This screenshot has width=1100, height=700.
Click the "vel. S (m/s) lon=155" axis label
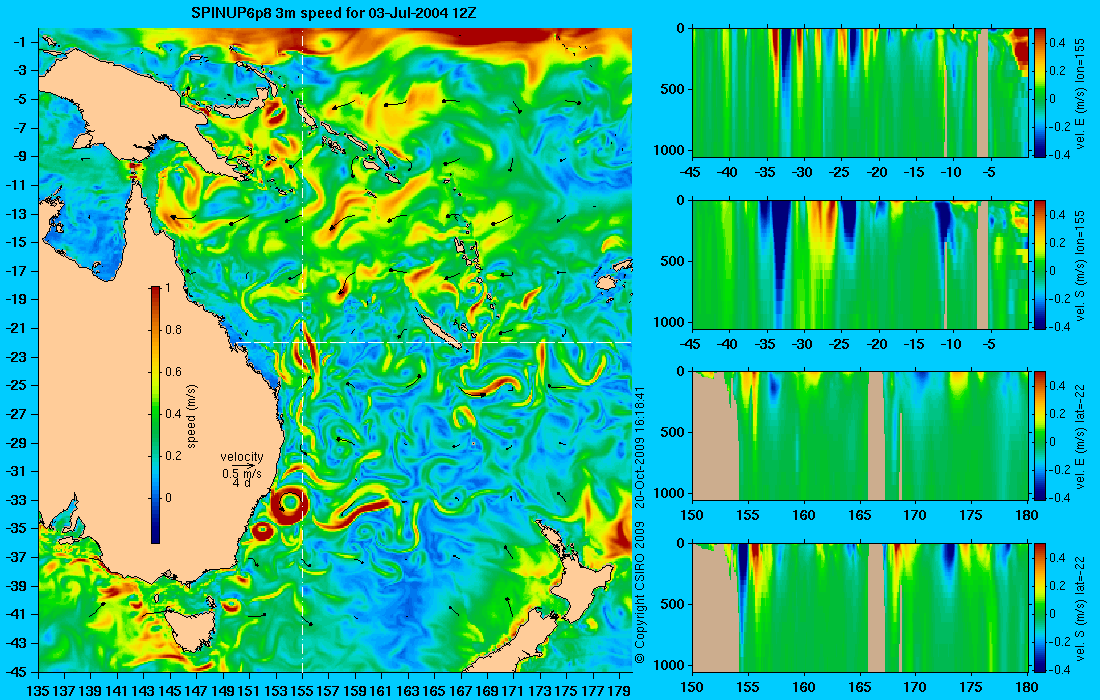(x=1080, y=266)
